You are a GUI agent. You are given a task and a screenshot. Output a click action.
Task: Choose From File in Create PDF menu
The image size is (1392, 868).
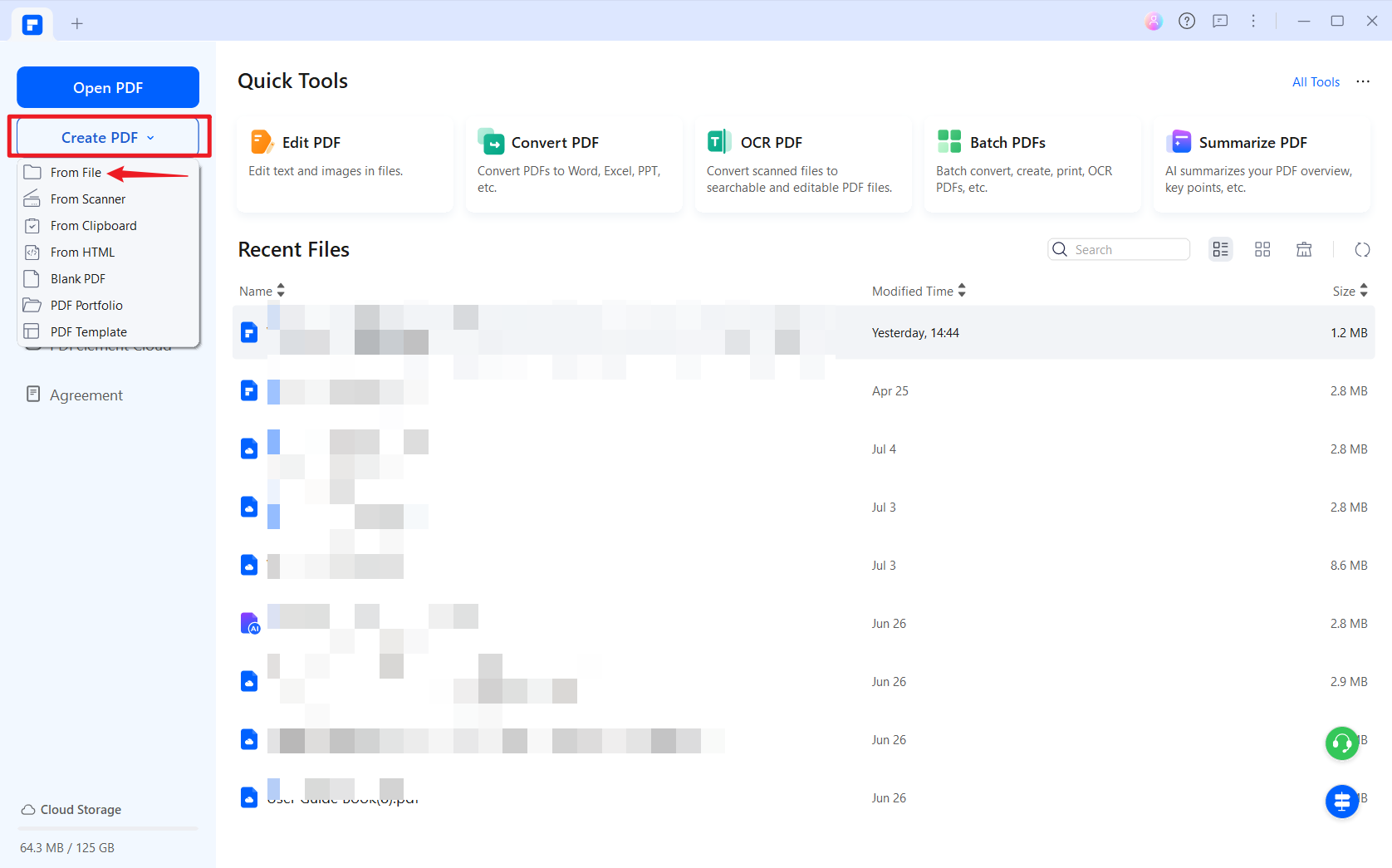click(x=108, y=172)
